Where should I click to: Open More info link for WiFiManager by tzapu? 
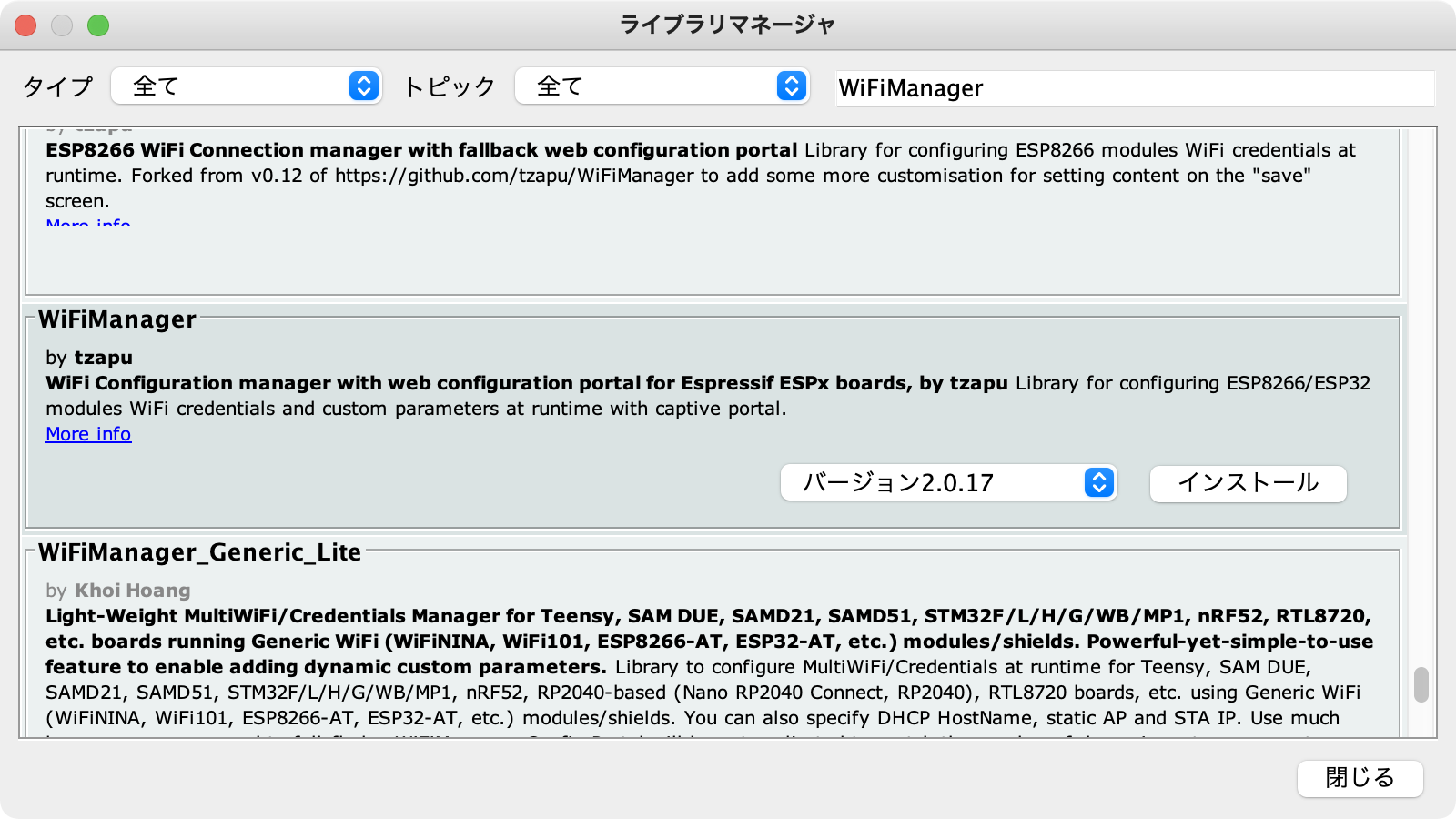point(88,434)
